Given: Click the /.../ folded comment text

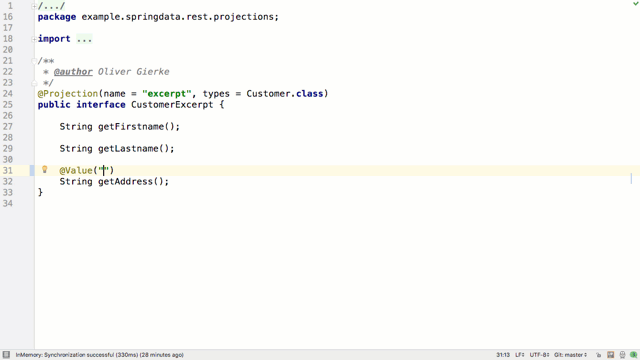Looking at the screenshot, I should pos(51,6).
